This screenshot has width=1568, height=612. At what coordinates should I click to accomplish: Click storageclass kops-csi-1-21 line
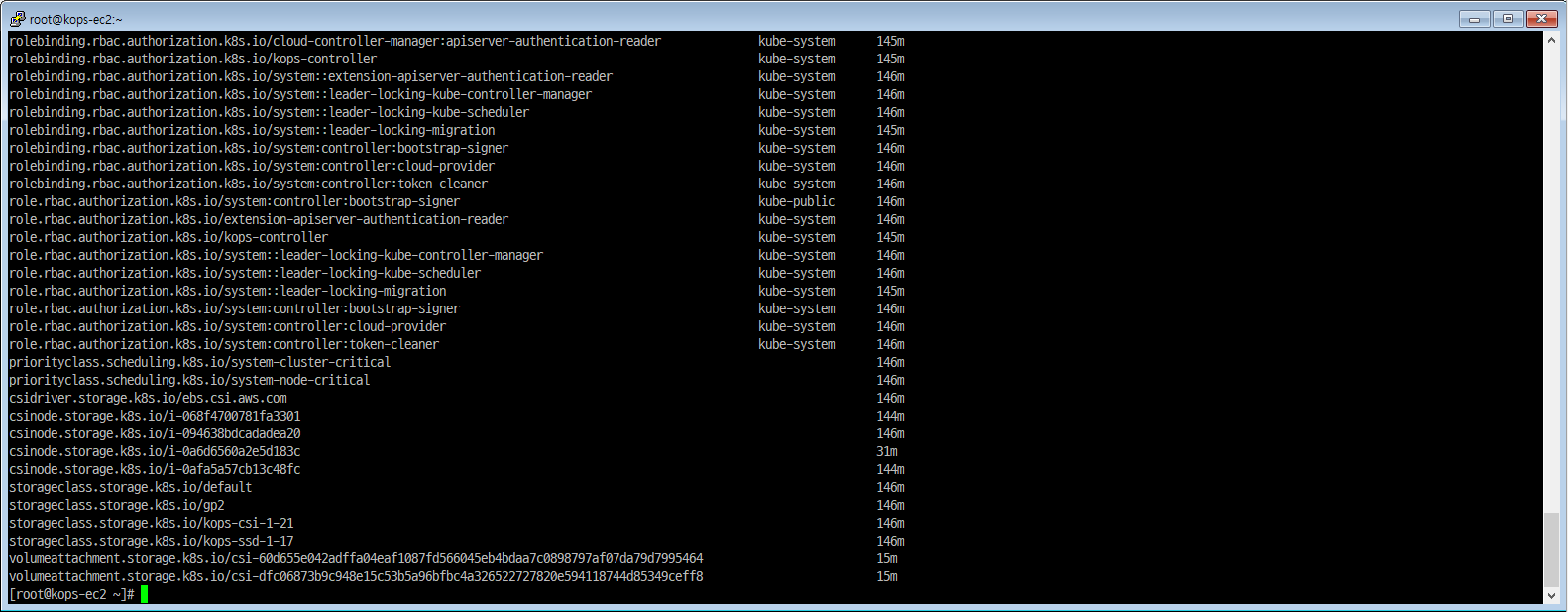click(x=457, y=523)
